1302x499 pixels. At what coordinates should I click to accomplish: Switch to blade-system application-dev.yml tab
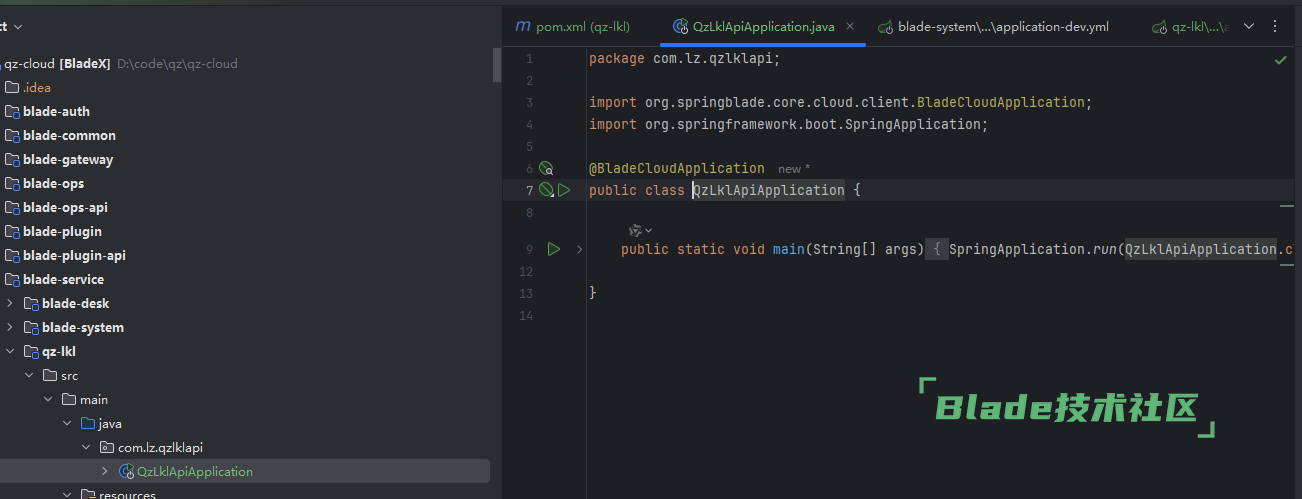(x=993, y=27)
